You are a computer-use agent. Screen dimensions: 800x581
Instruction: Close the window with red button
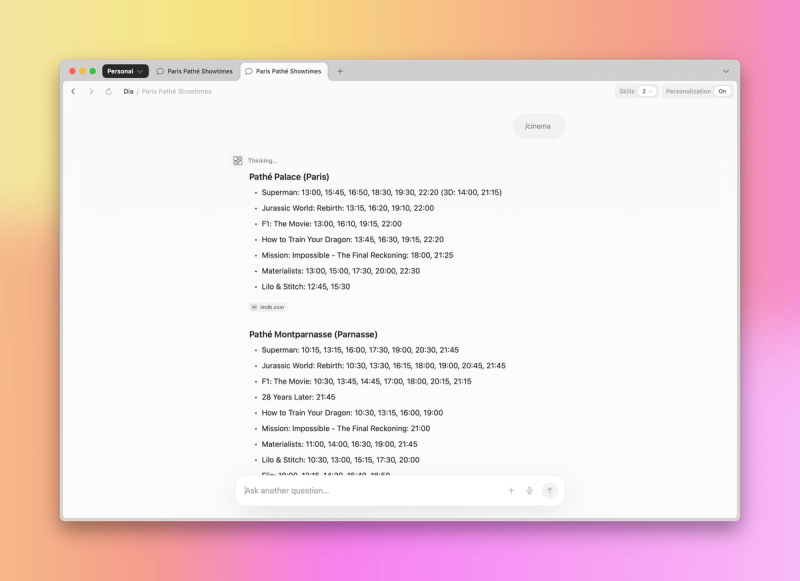pyautogui.click(x=72, y=71)
